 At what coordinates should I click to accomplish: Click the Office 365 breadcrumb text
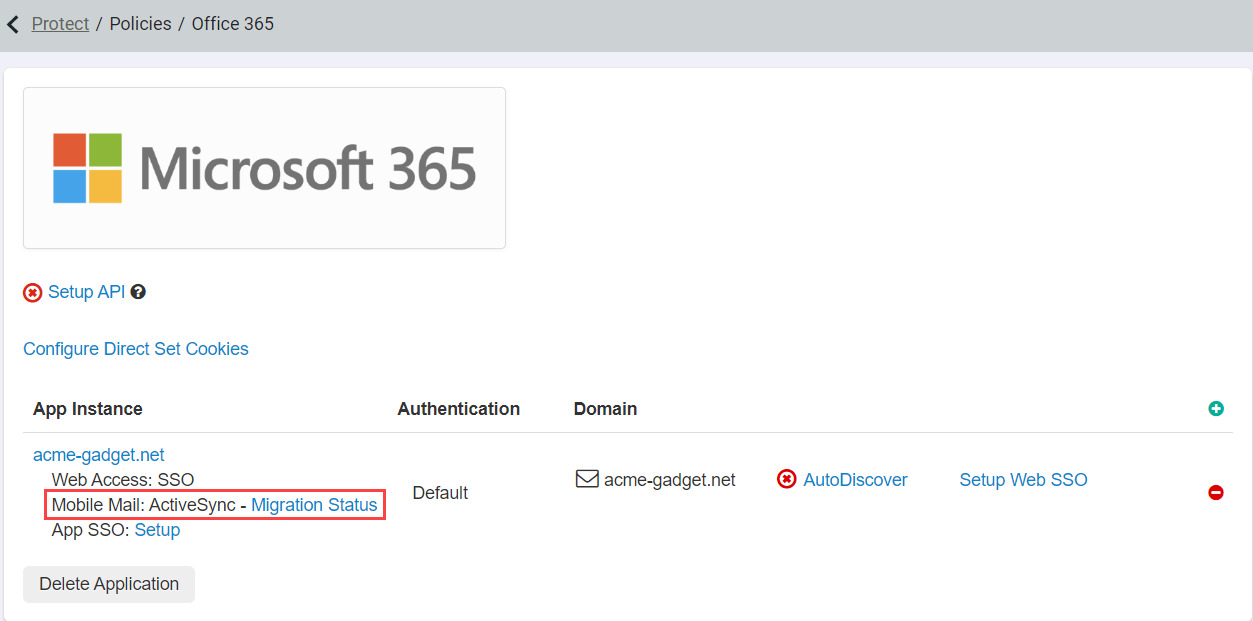pyautogui.click(x=233, y=24)
